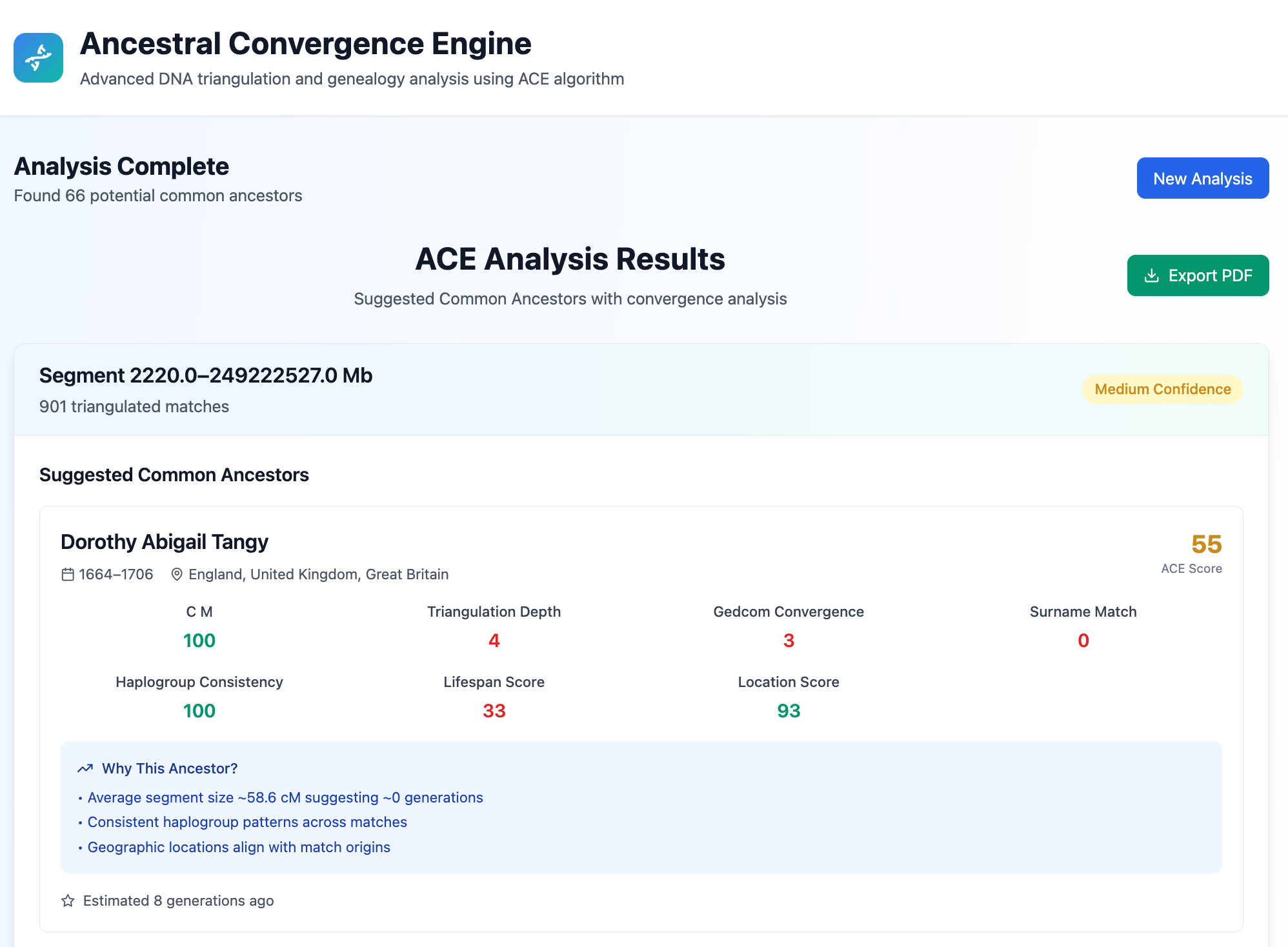Click the Segment 2220.0–249222527.0 Mb heading
Viewport: 1288px width, 947px height.
pos(206,375)
